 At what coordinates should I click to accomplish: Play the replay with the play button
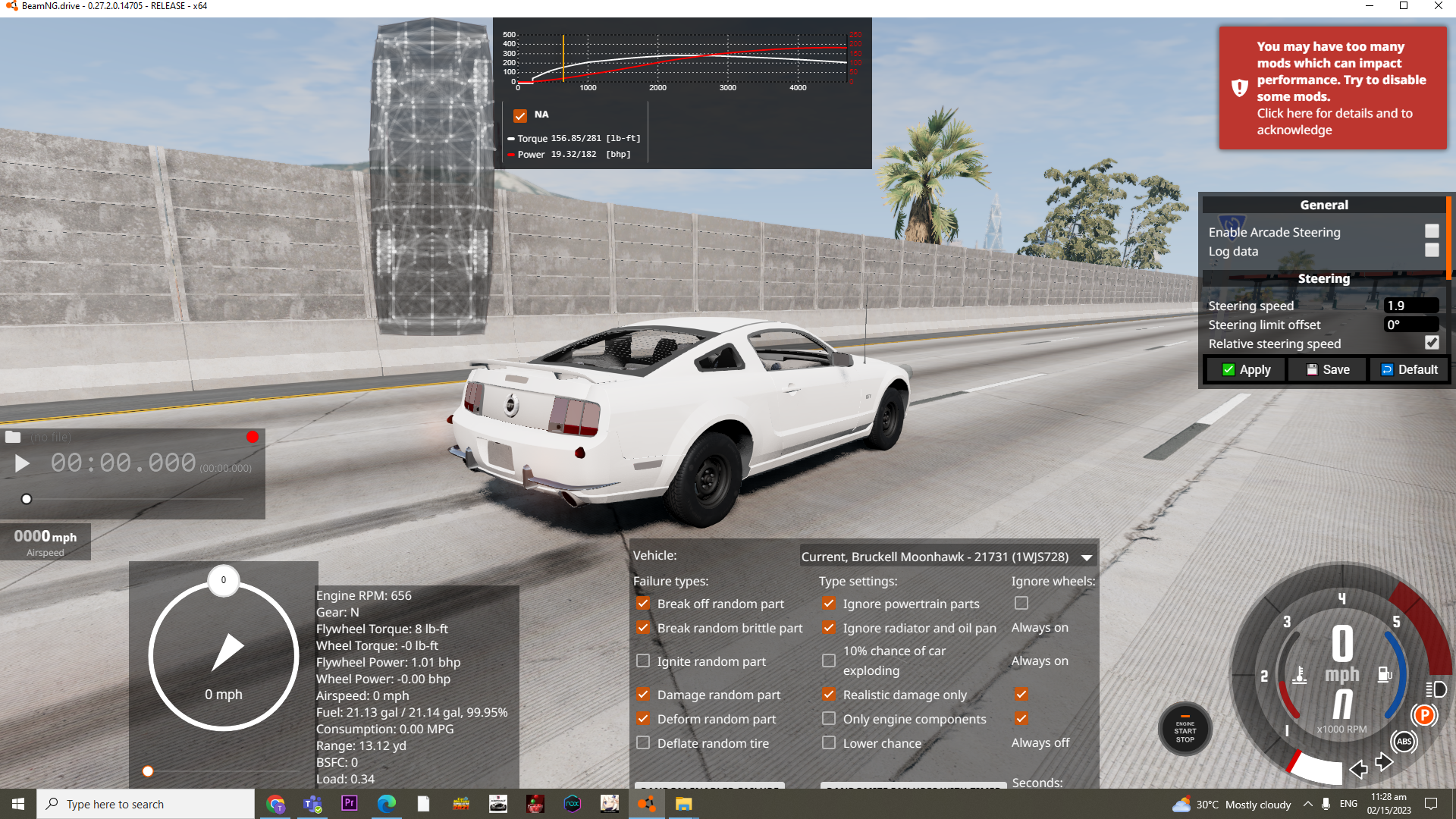(22, 463)
